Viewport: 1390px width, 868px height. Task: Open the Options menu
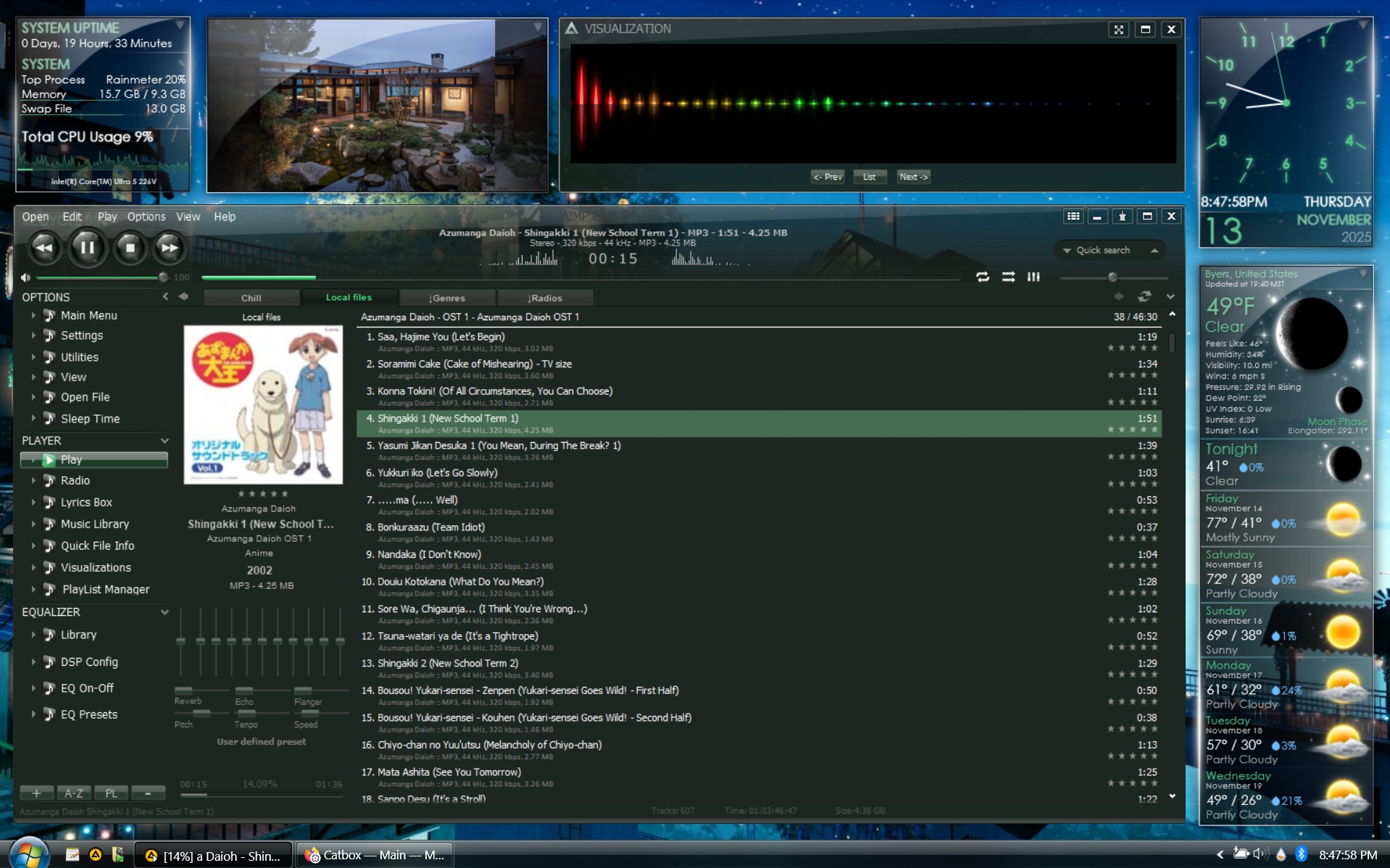tap(146, 217)
